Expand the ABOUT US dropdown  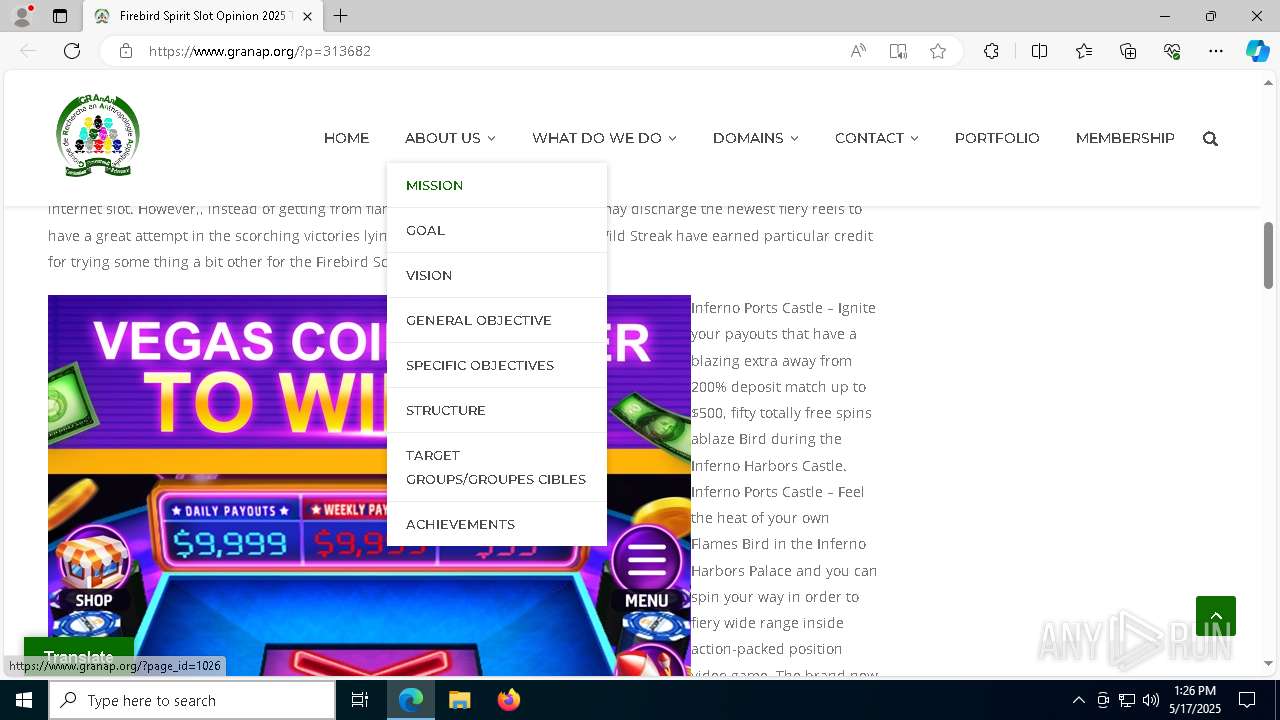pos(450,138)
